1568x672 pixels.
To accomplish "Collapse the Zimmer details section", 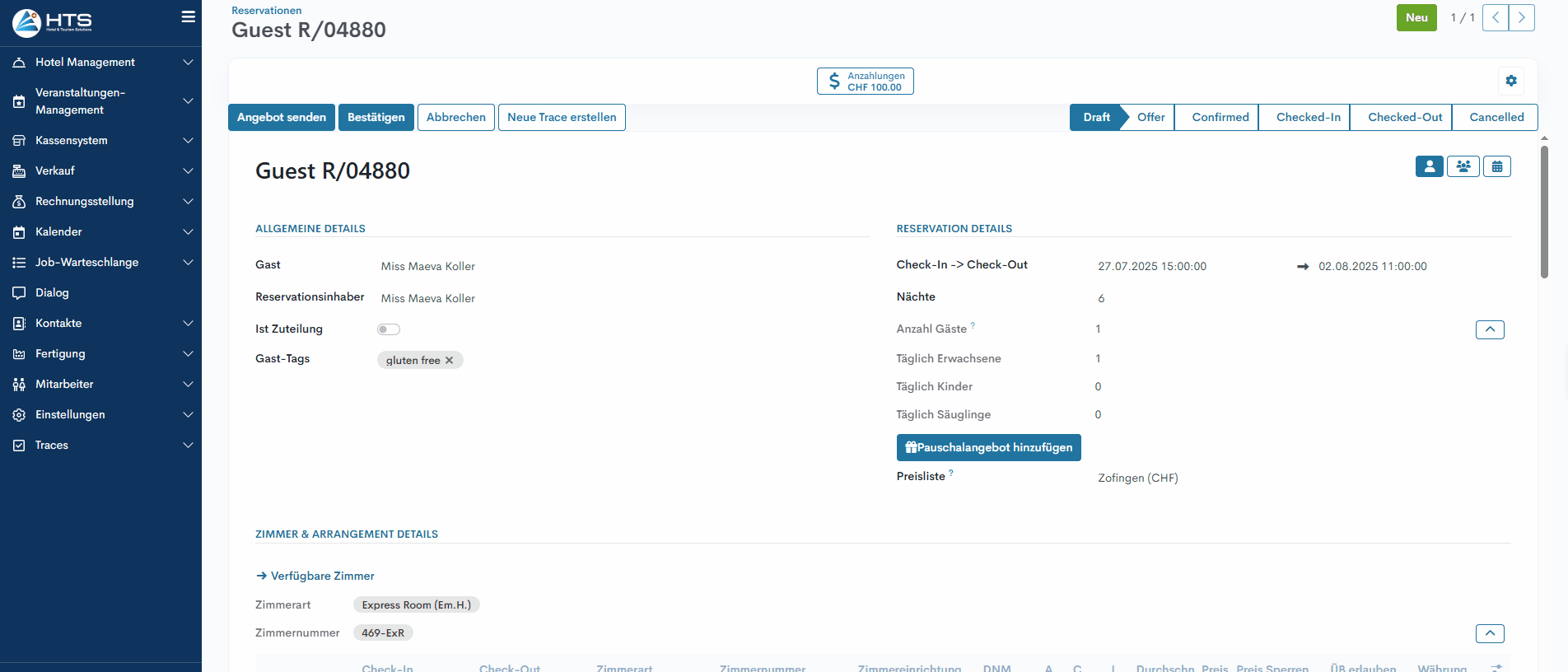I will click(1489, 633).
